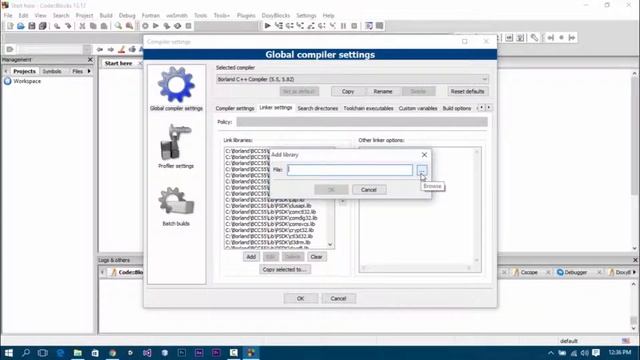Click the jump back arrow icon
This screenshot has width=640, height=360.
pyautogui.click(x=100, y=49)
